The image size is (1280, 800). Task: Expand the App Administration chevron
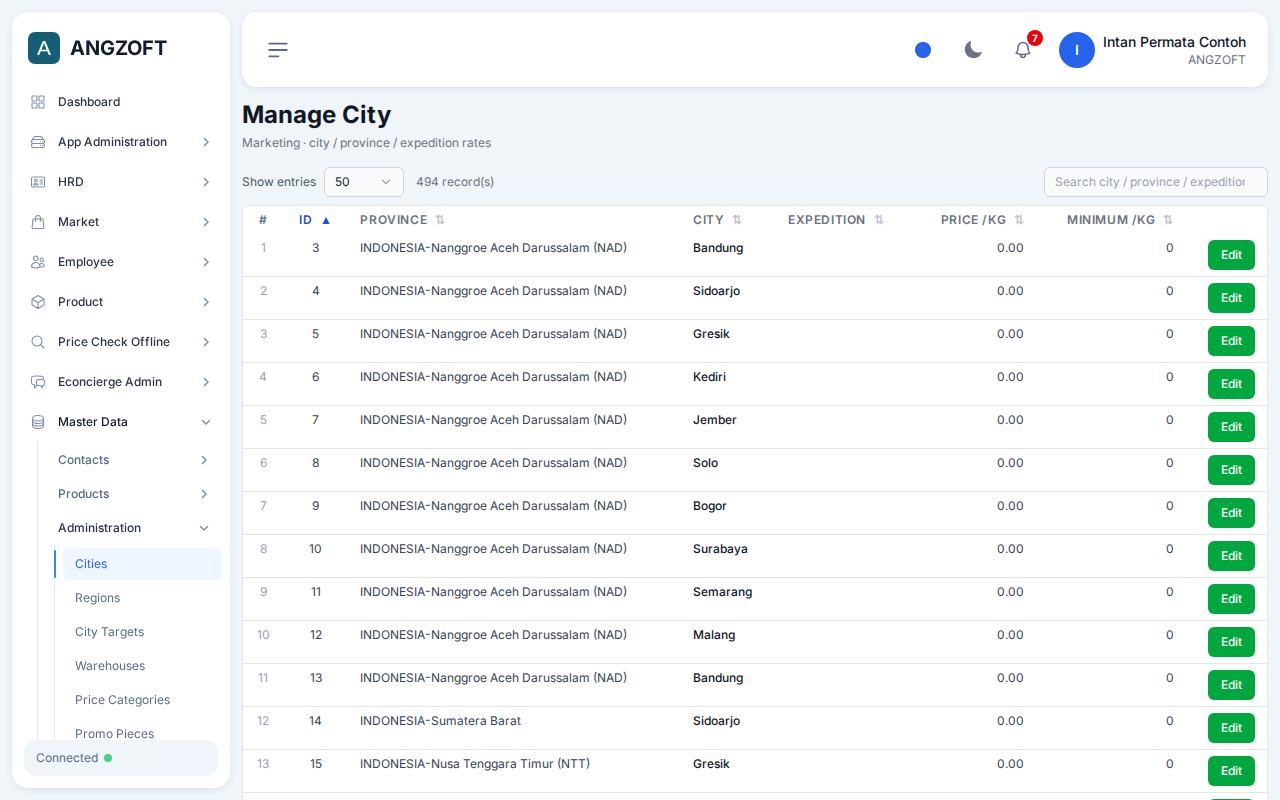[206, 142]
